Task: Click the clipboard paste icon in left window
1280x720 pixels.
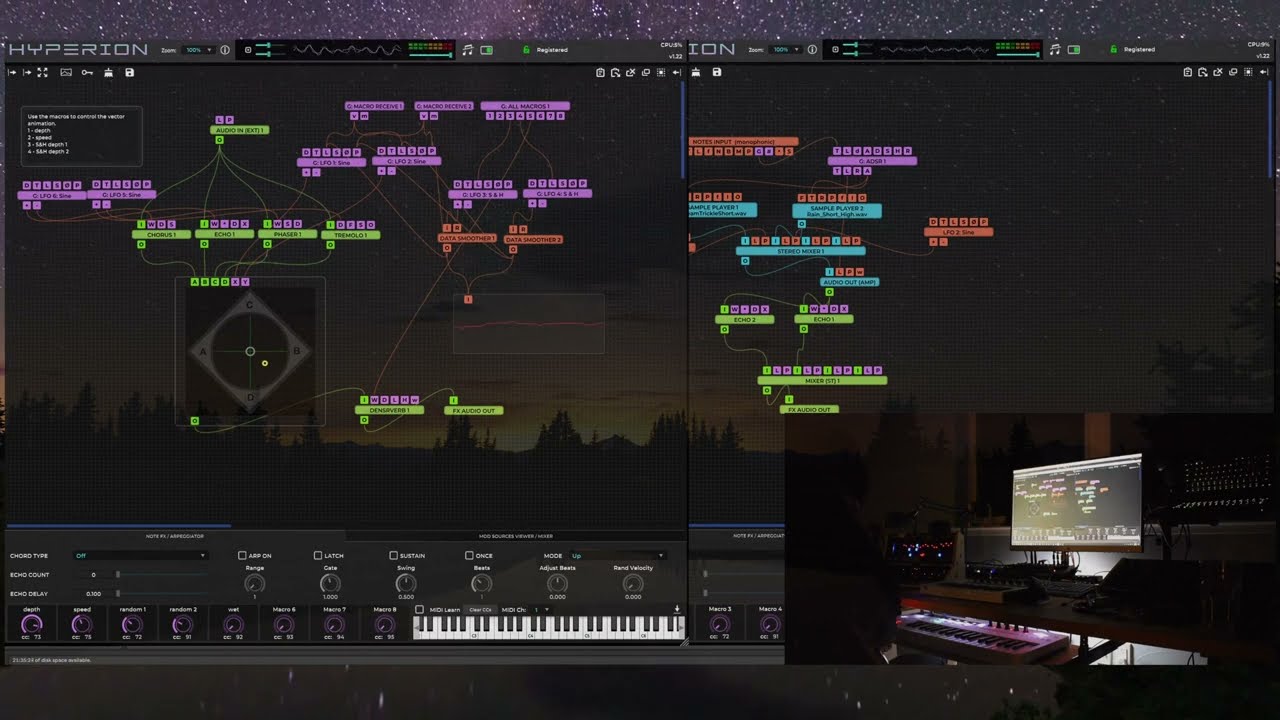Action: tap(600, 72)
